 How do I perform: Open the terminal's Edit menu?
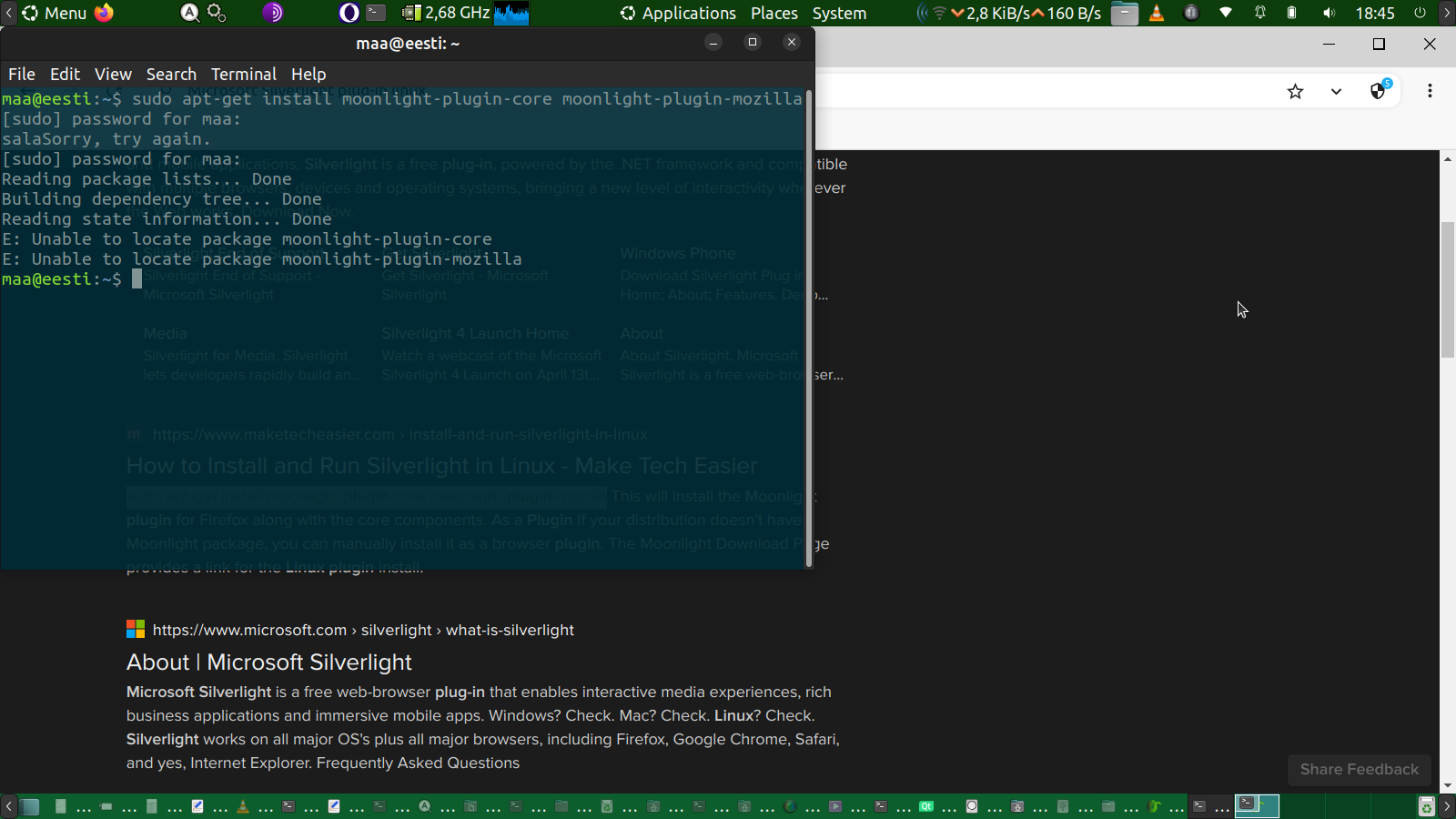[65, 75]
